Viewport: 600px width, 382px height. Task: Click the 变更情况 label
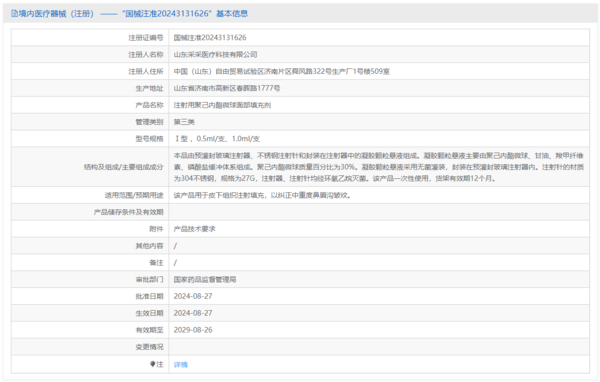(x=149, y=347)
